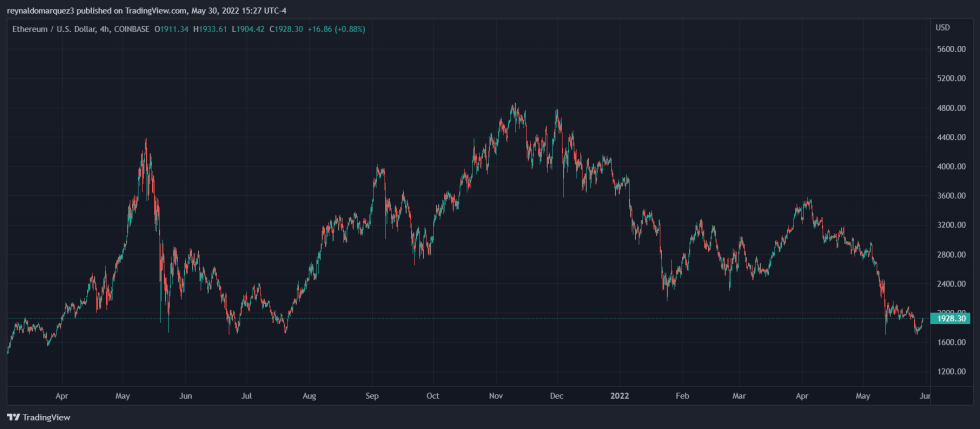The width and height of the screenshot is (980, 429).
Task: Click the 4800.00 price axis label
Action: 949,108
